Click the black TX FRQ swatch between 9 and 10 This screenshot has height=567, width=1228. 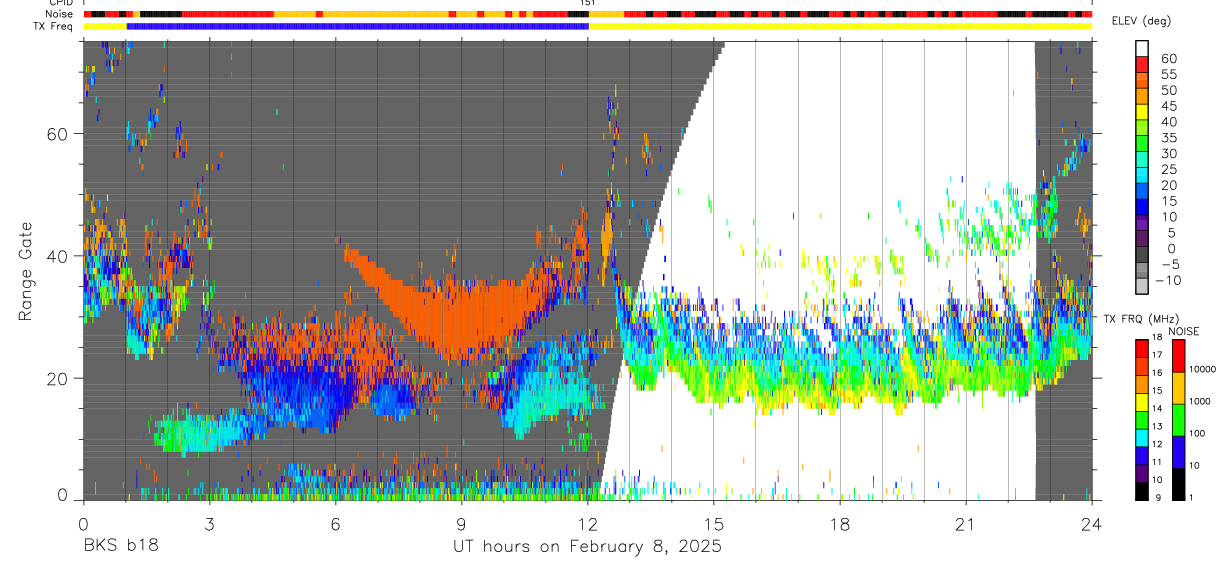click(1141, 490)
